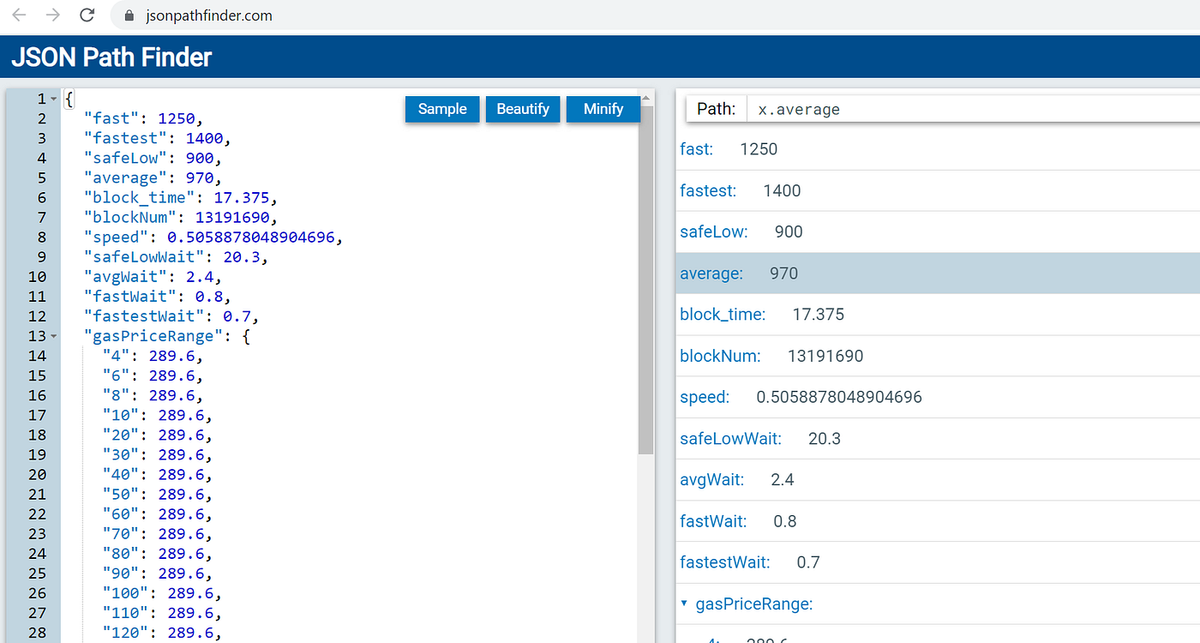Beautify the JSON in the editor
Viewport: 1200px width, 643px height.
pos(523,109)
